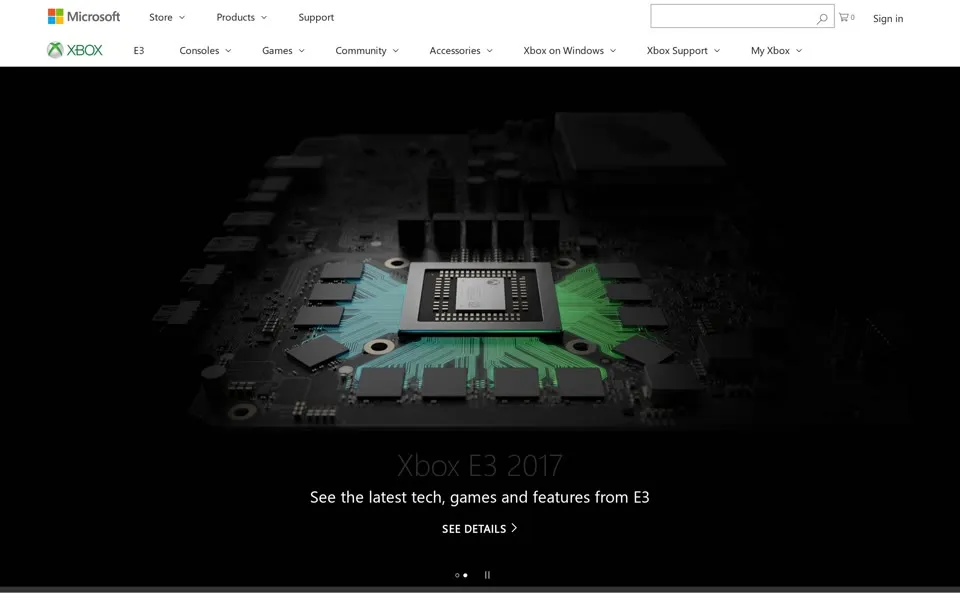The width and height of the screenshot is (960, 600).
Task: Expand the Xbox on Windows menu
Action: tap(569, 50)
